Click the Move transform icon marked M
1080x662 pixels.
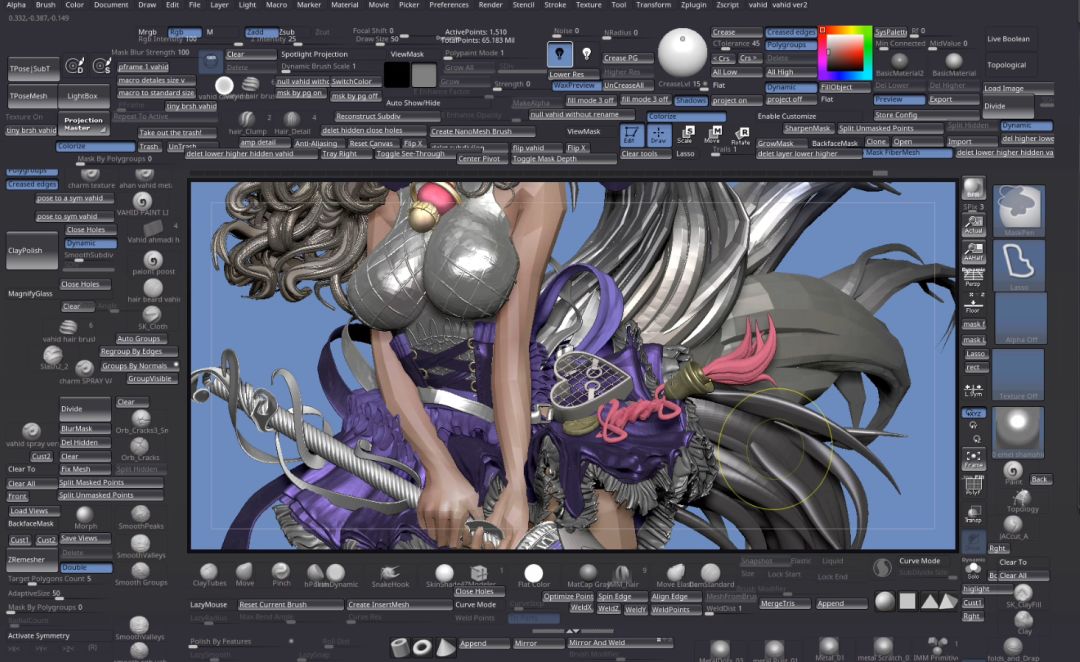tap(713, 134)
